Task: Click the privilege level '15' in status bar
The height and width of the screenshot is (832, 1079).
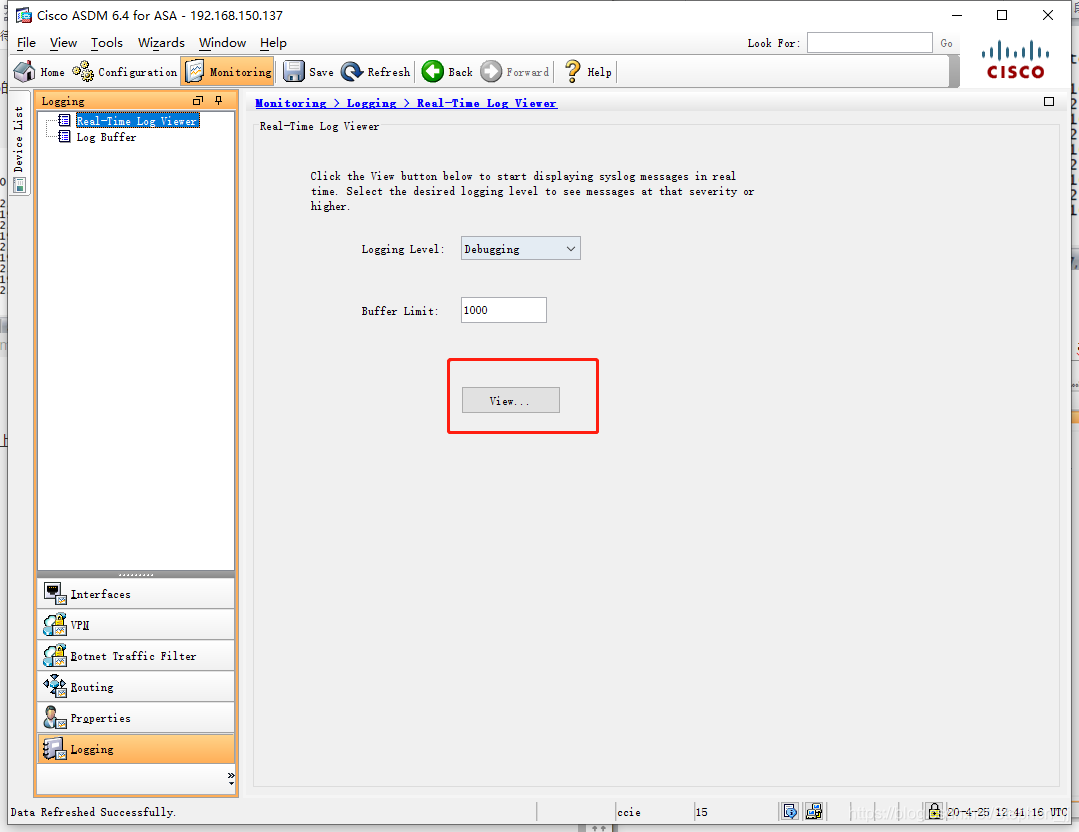Action: pos(701,812)
